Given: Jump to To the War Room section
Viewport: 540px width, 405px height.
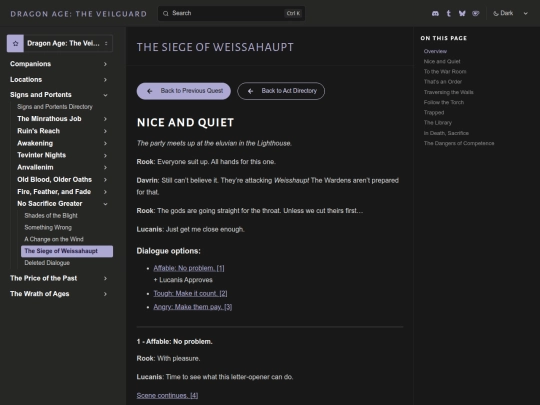Looking at the screenshot, I should click(445, 72).
